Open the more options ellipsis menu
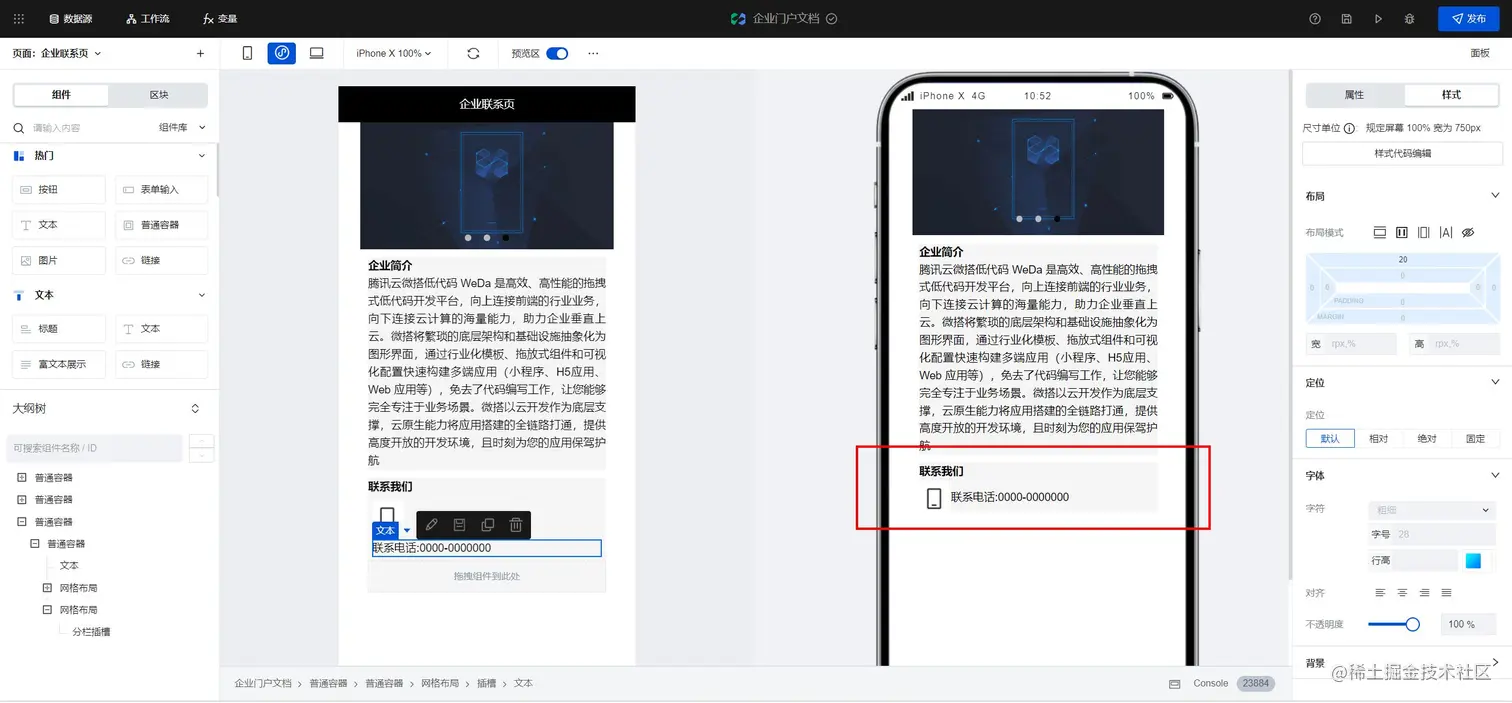 (593, 54)
